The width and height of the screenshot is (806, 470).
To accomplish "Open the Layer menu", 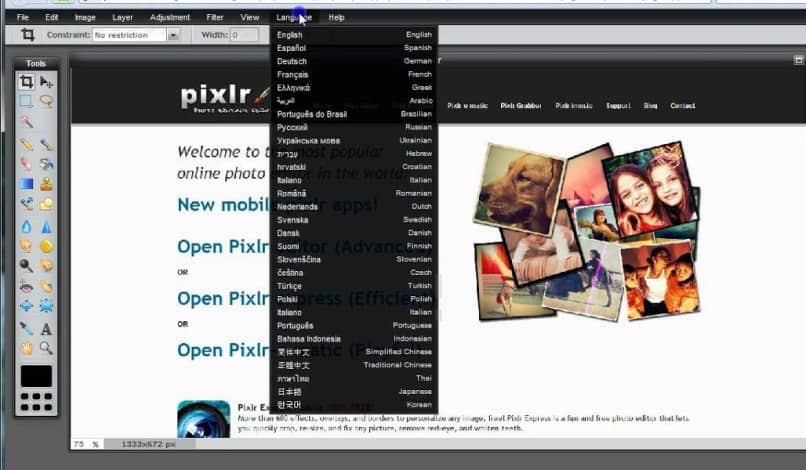I will [122, 17].
